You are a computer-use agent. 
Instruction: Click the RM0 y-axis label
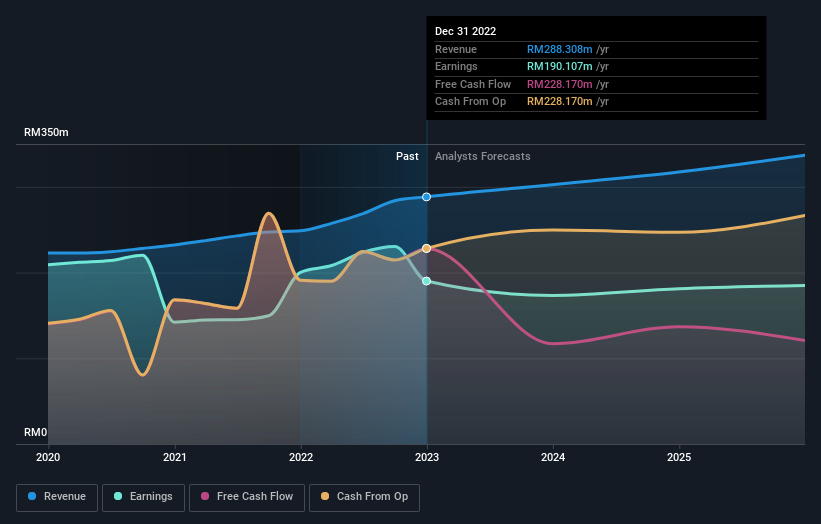coord(35,432)
